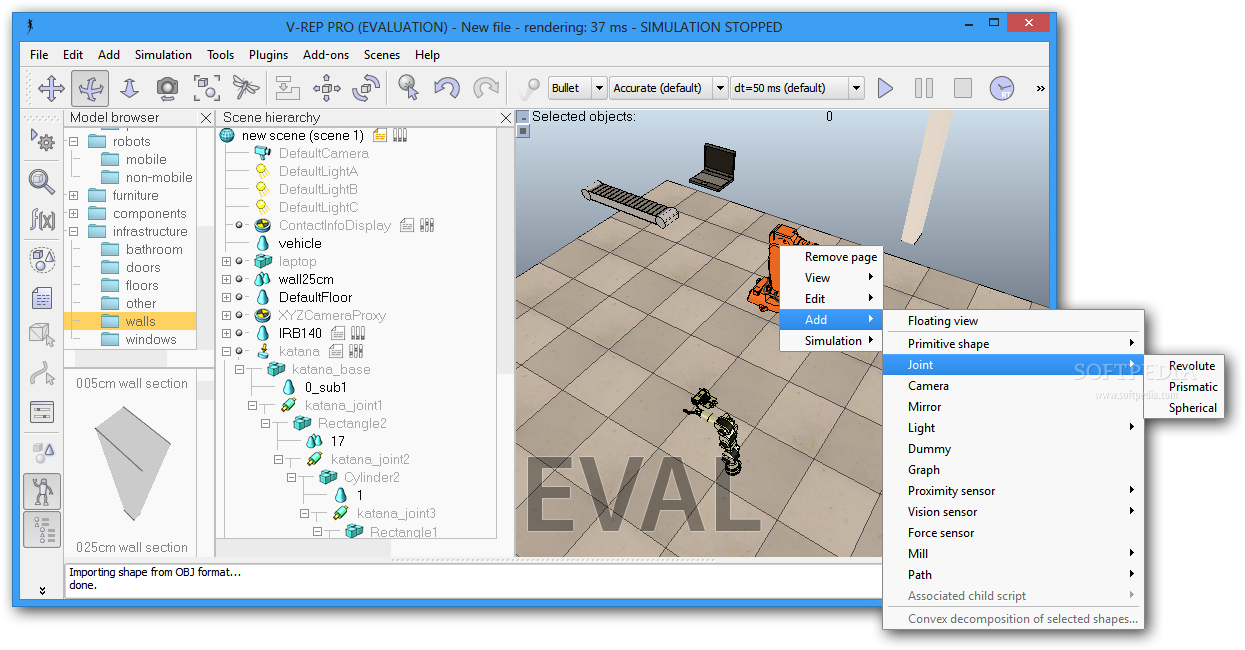The image size is (1245, 650).
Task: Start the simulation with play button
Action: [885, 88]
